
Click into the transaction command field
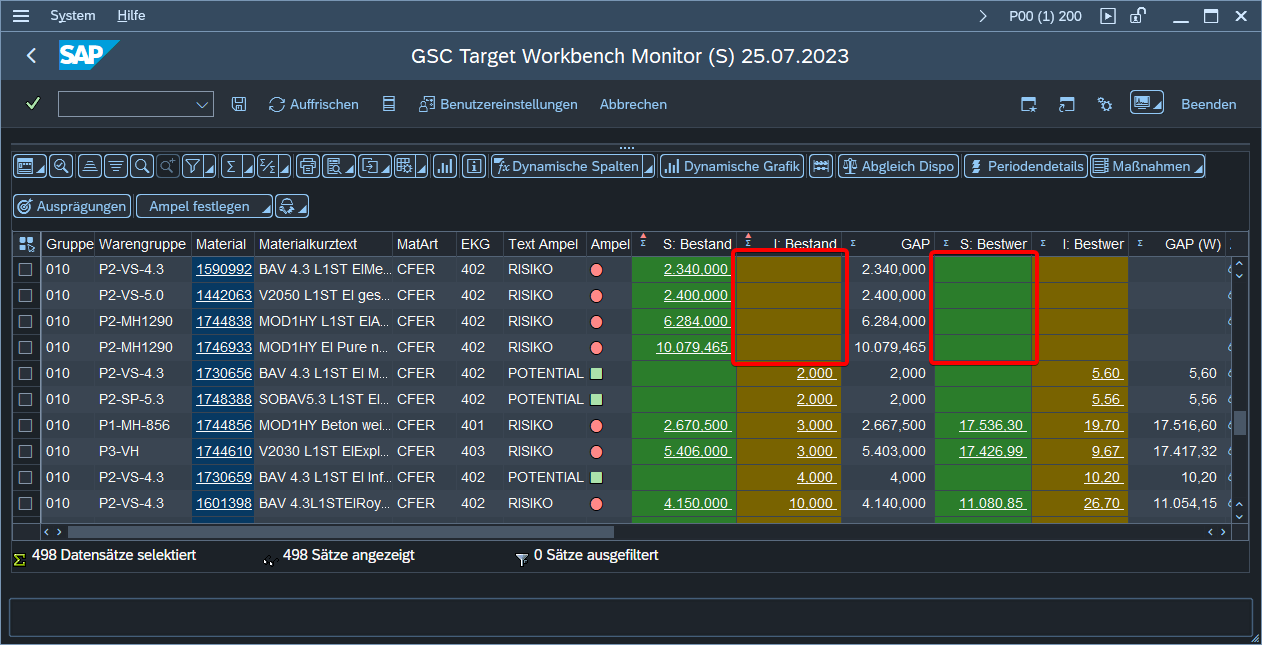coord(125,104)
